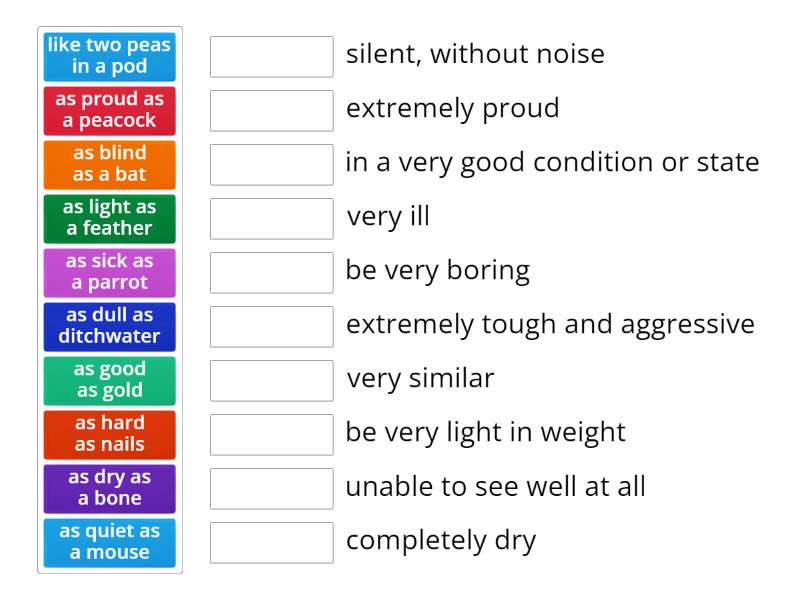The height and width of the screenshot is (600, 800).
Task: Select the 'like two peas in a pod' tile
Action: (x=110, y=57)
